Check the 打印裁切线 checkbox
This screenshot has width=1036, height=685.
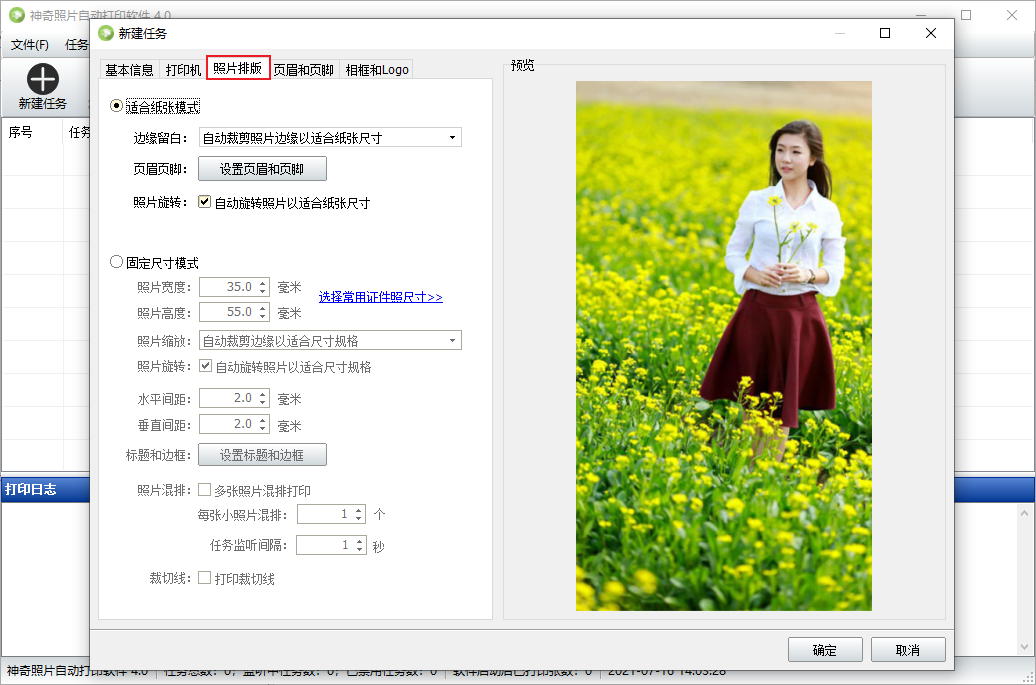[205, 578]
